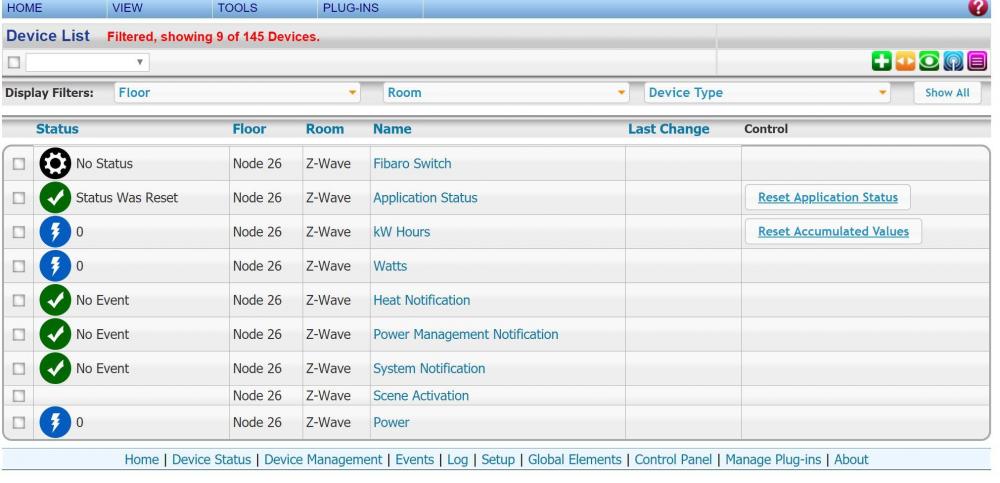Open the Device Type filter dropdown
1000x483 pixels.
(768, 93)
